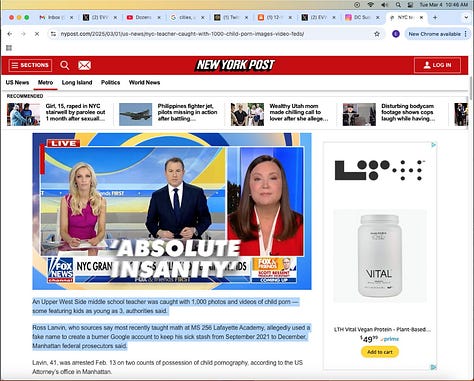
Task: Click New Chrome available update button
Action: (434, 34)
